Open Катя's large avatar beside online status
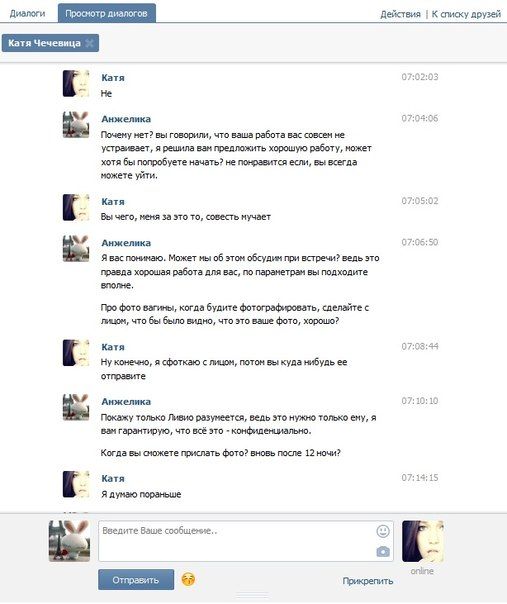This screenshot has width=507, height=604. click(423, 541)
